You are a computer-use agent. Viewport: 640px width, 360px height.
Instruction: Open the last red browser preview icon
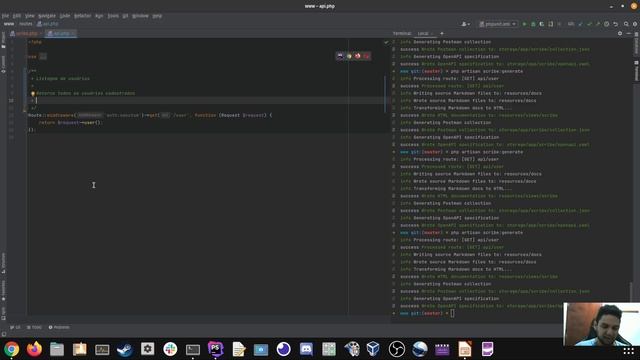click(x=366, y=56)
